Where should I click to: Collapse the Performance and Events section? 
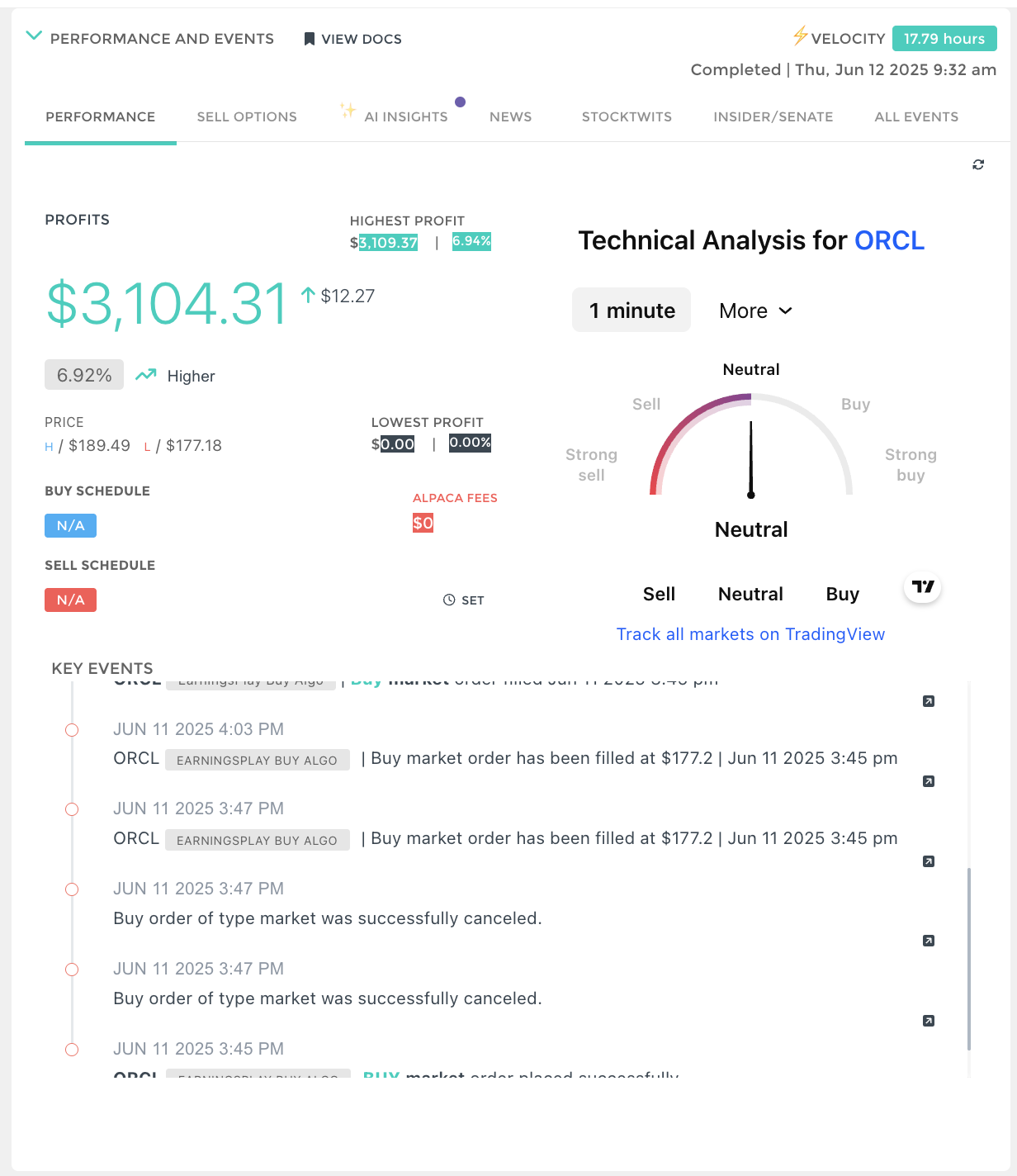[x=34, y=36]
